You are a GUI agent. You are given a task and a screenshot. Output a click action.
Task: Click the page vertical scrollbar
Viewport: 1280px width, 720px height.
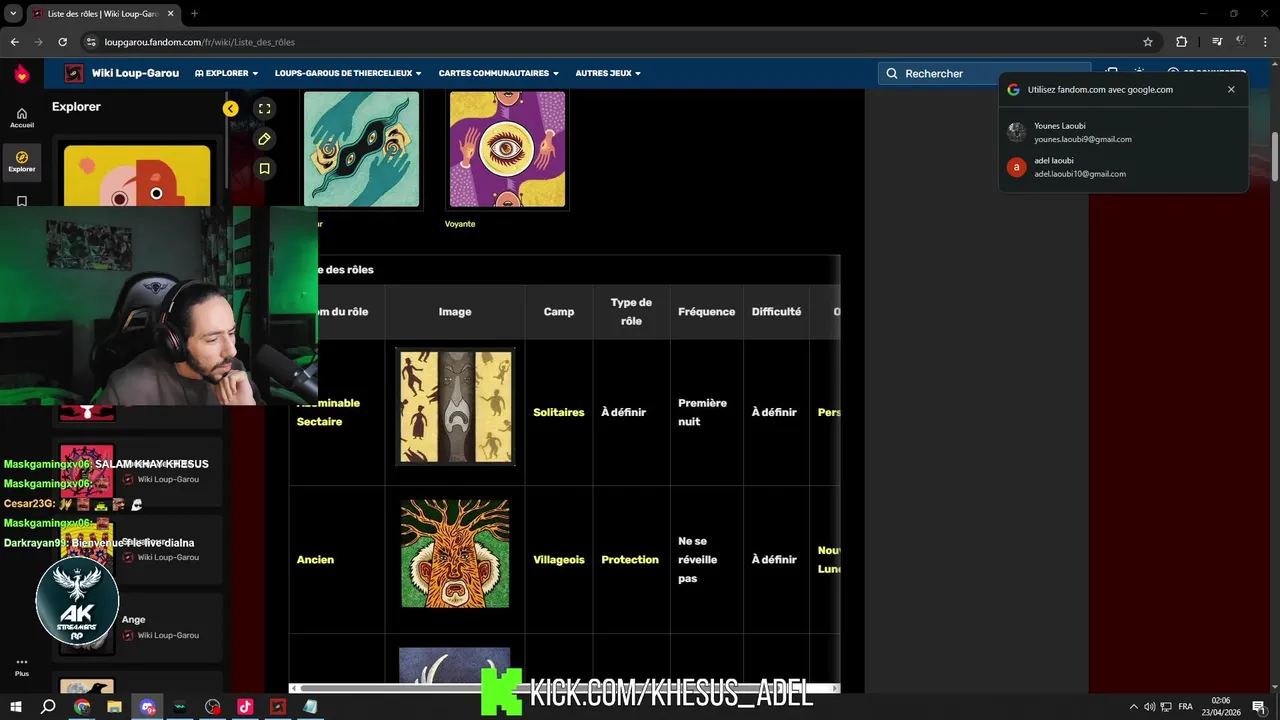point(1274,155)
